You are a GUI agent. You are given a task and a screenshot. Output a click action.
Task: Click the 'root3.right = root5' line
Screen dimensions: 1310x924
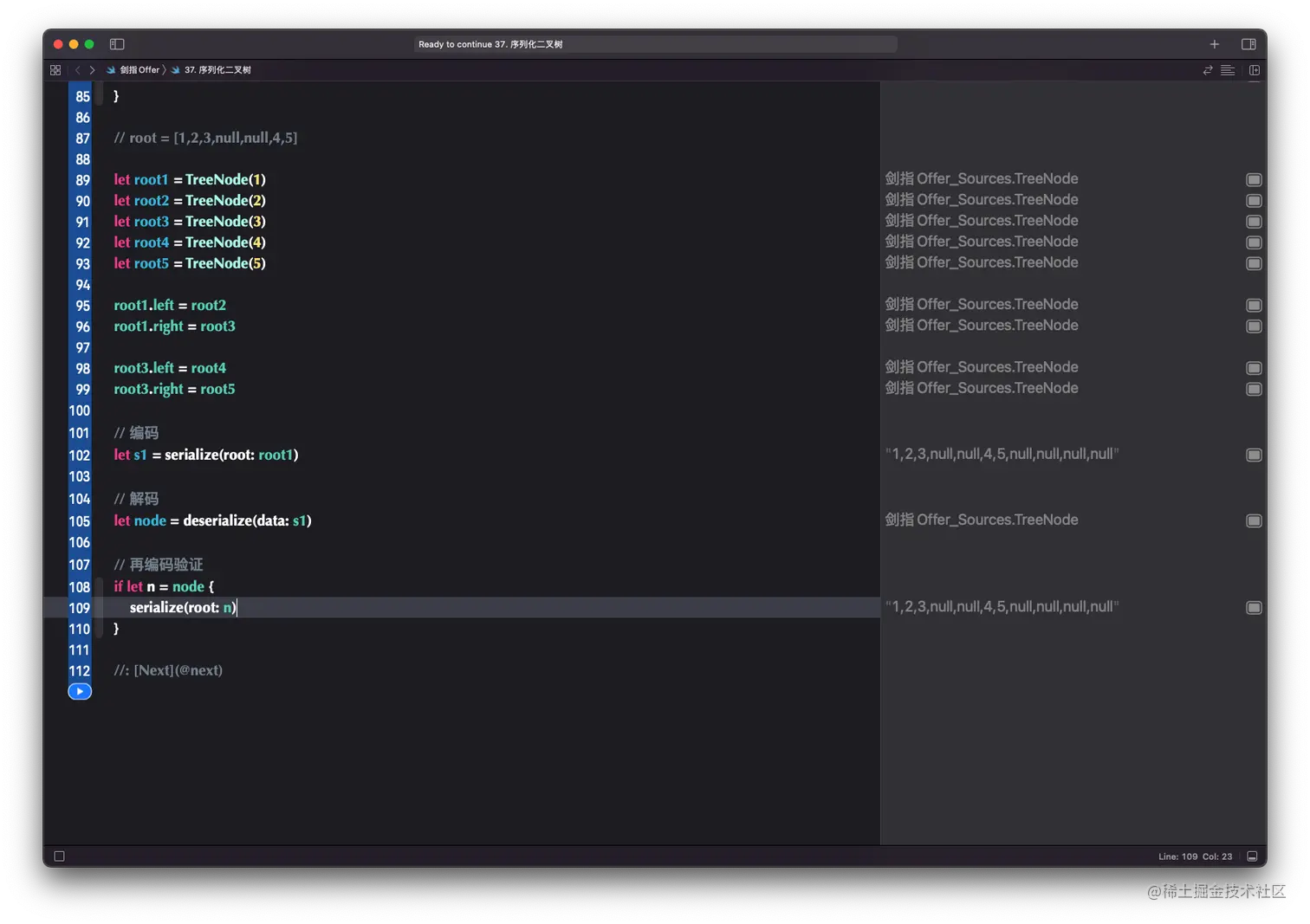click(x=174, y=389)
